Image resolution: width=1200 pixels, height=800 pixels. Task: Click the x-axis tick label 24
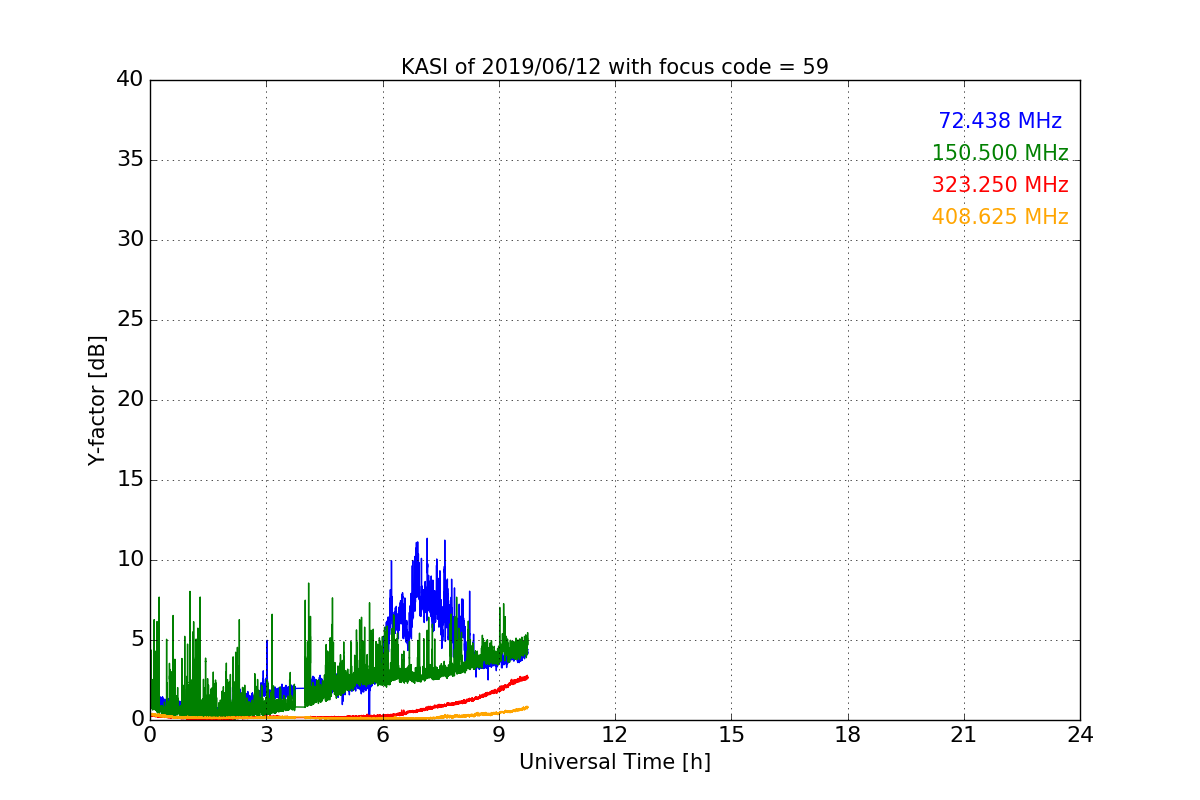click(1080, 735)
